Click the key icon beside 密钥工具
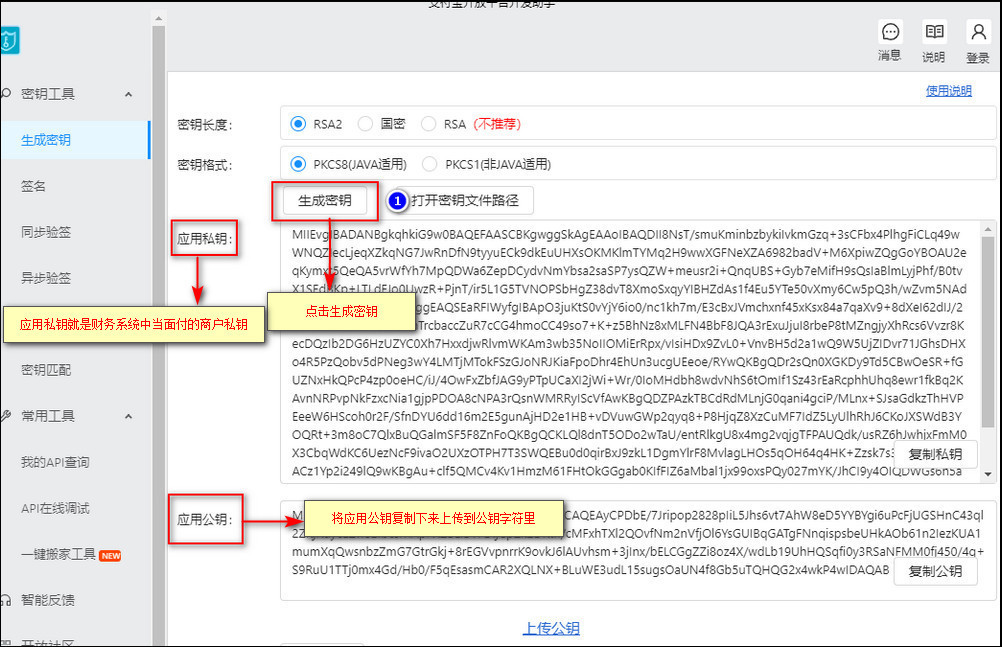The image size is (1002, 647). tap(5, 94)
